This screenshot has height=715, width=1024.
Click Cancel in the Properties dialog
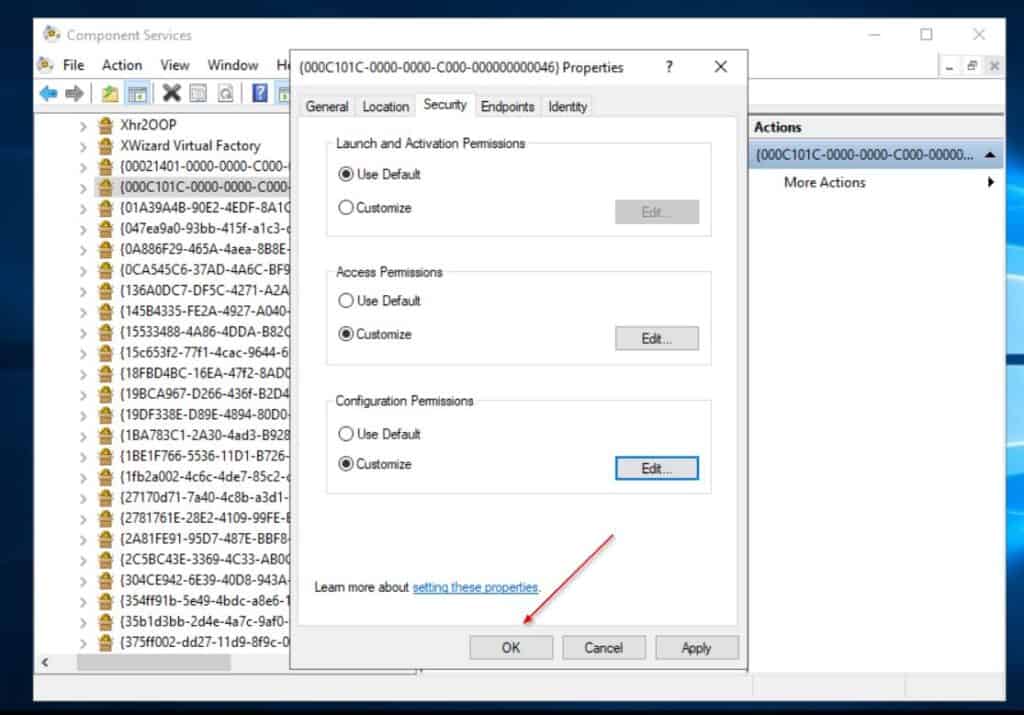click(x=603, y=647)
